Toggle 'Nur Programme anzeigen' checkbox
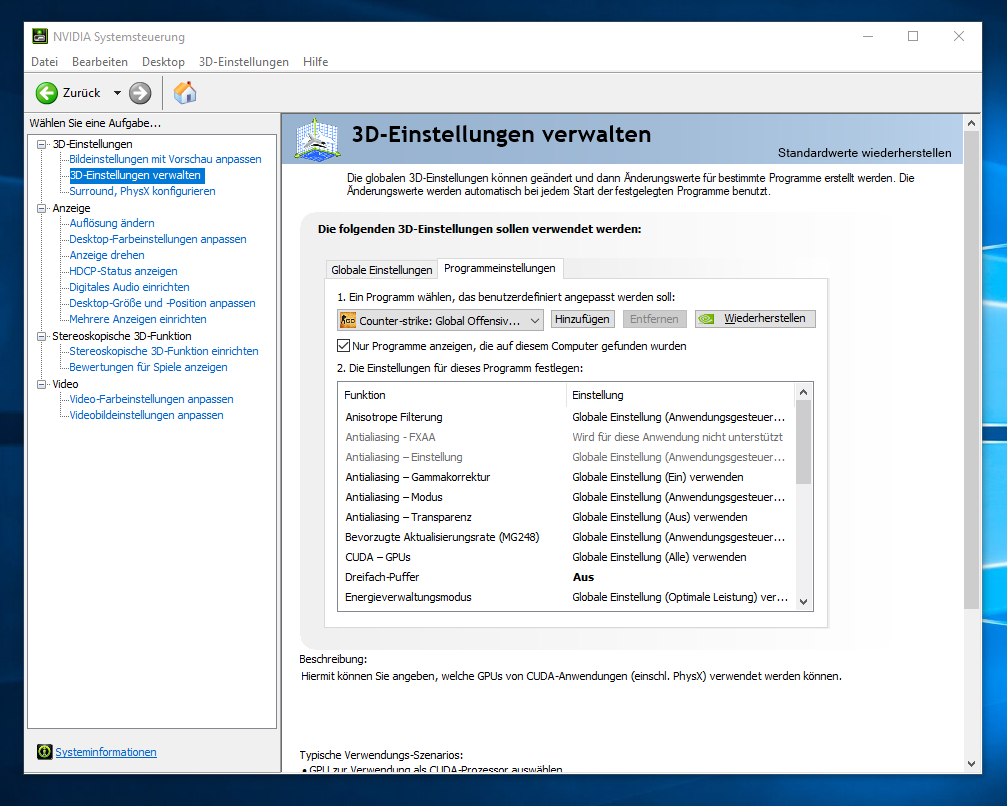 pos(344,346)
